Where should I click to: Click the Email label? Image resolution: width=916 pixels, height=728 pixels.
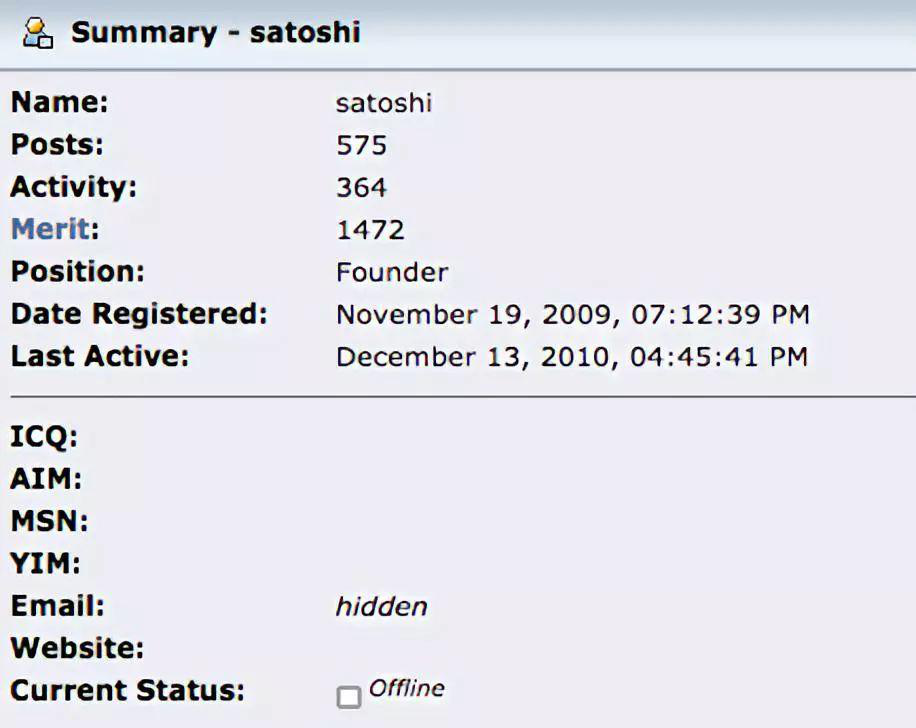pyautogui.click(x=58, y=606)
